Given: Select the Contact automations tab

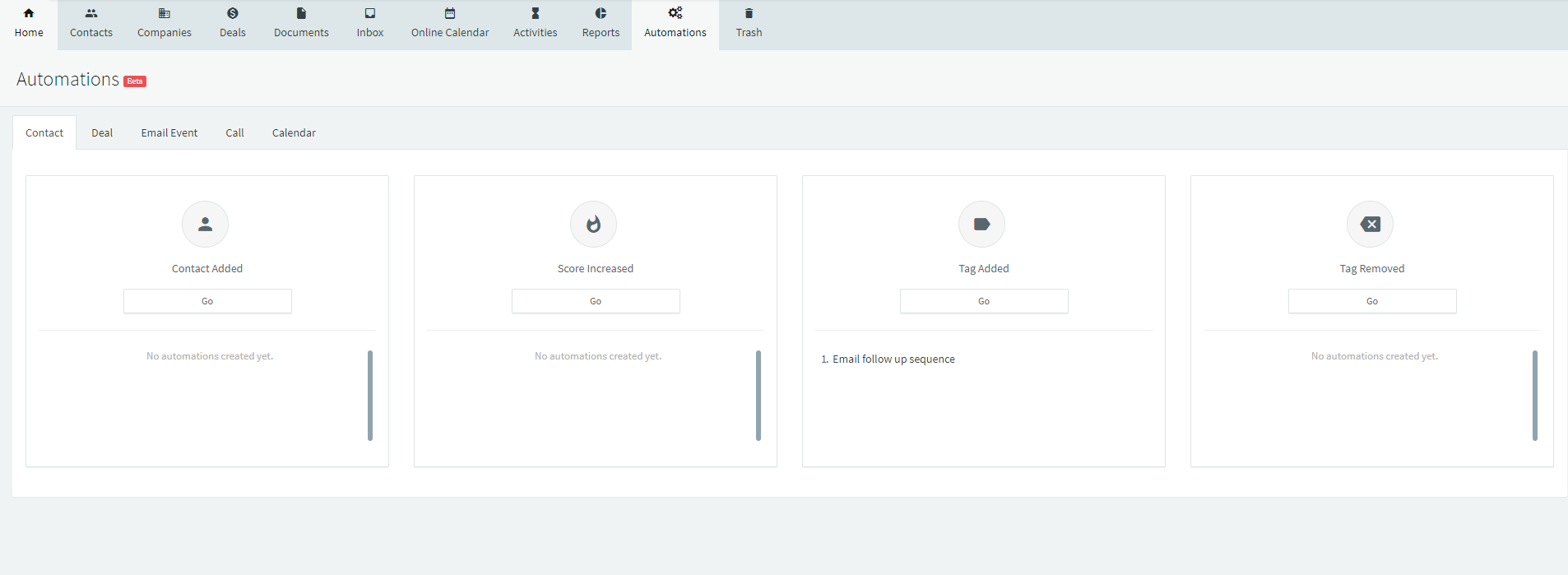Looking at the screenshot, I should tap(44, 133).
